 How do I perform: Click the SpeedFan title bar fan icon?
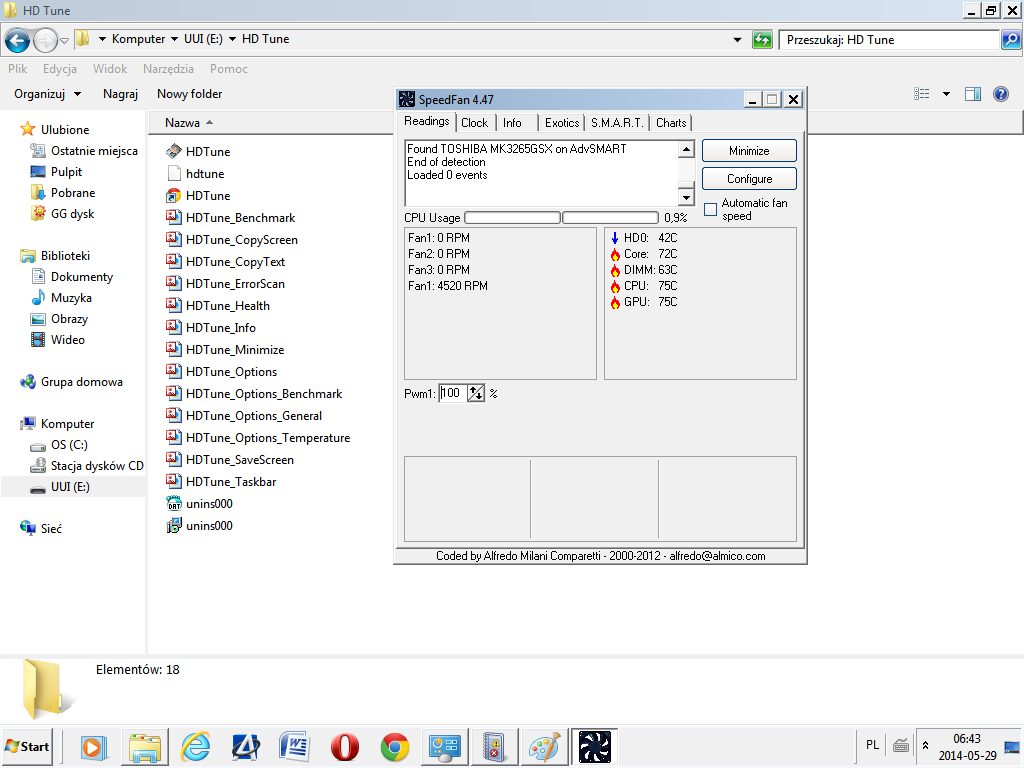click(x=407, y=99)
